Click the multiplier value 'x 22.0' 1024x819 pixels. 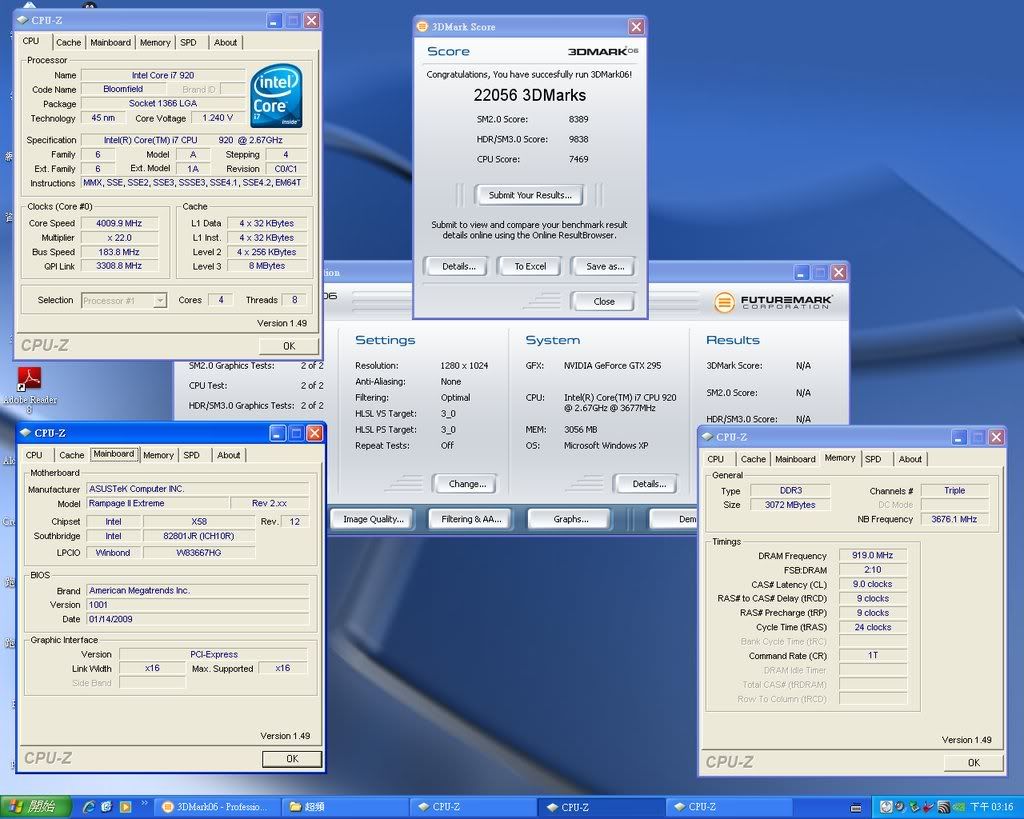(x=119, y=238)
